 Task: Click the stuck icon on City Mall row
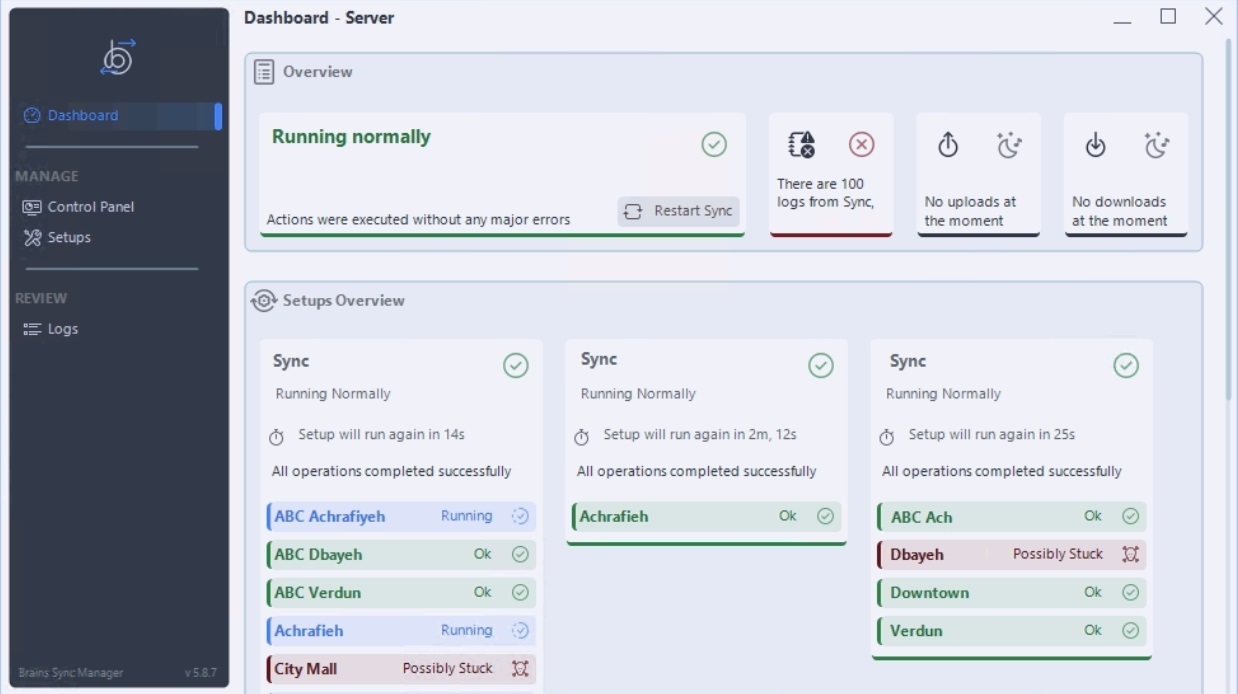point(520,669)
